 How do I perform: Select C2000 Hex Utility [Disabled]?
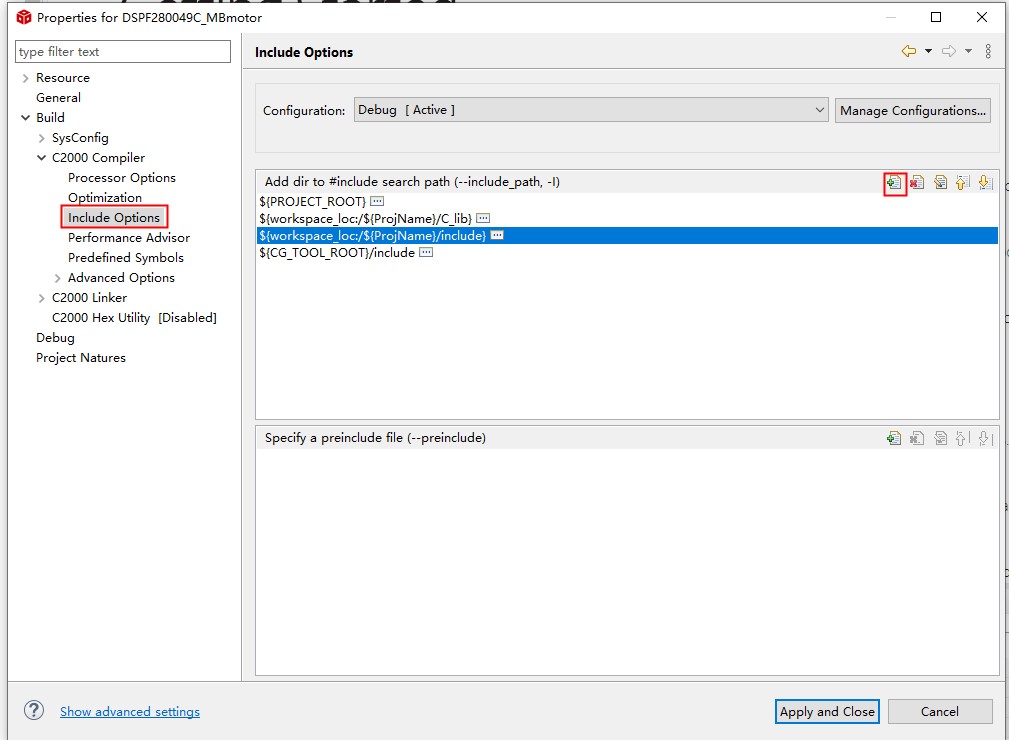134,318
